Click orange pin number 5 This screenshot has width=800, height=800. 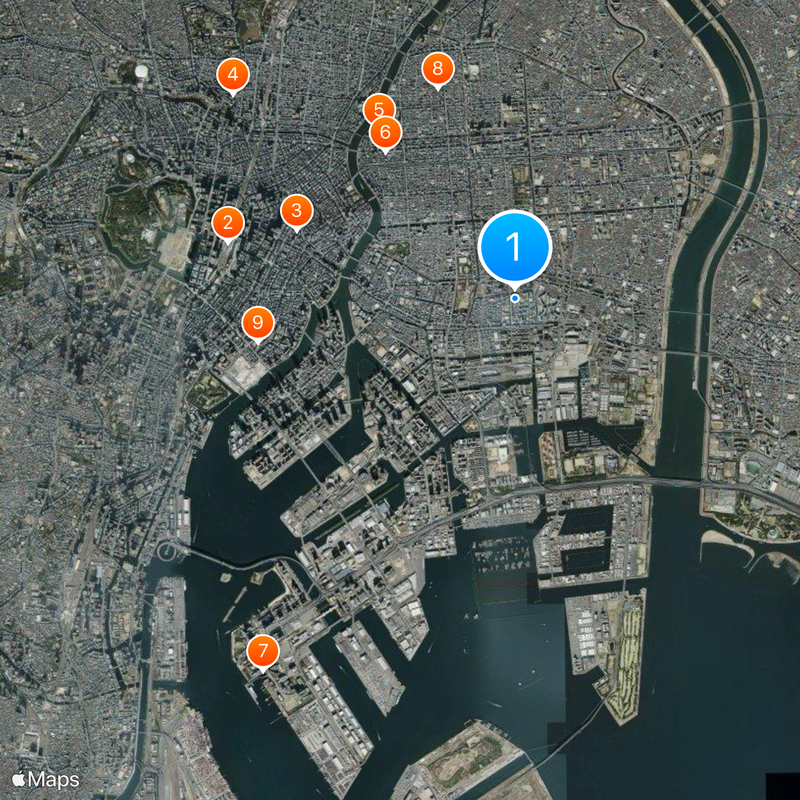379,109
